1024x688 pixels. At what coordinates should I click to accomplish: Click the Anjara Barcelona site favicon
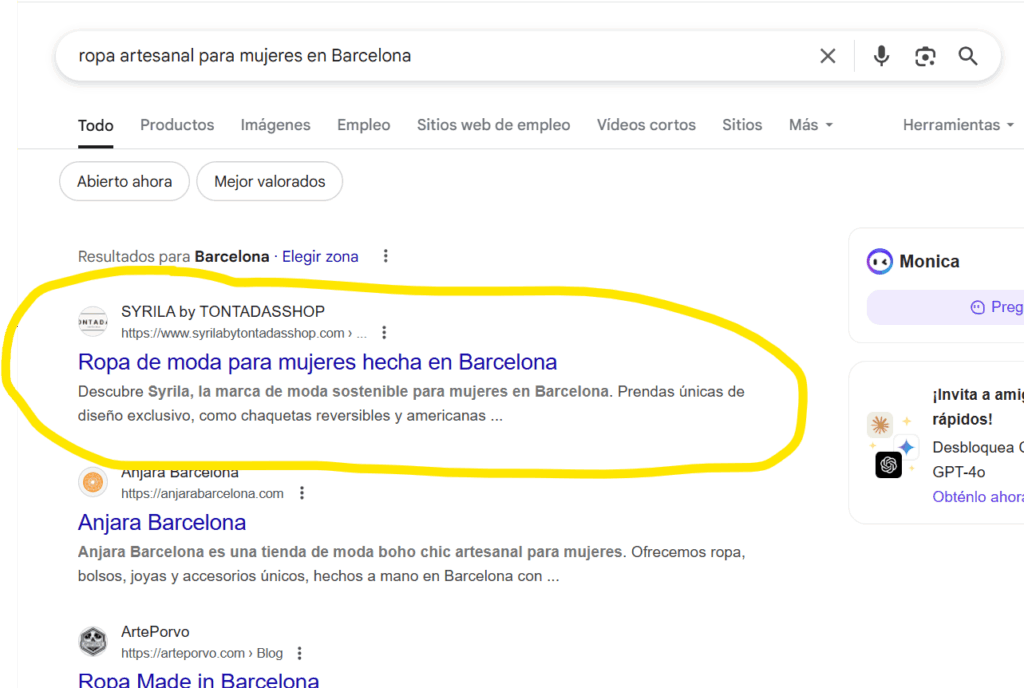(93, 483)
